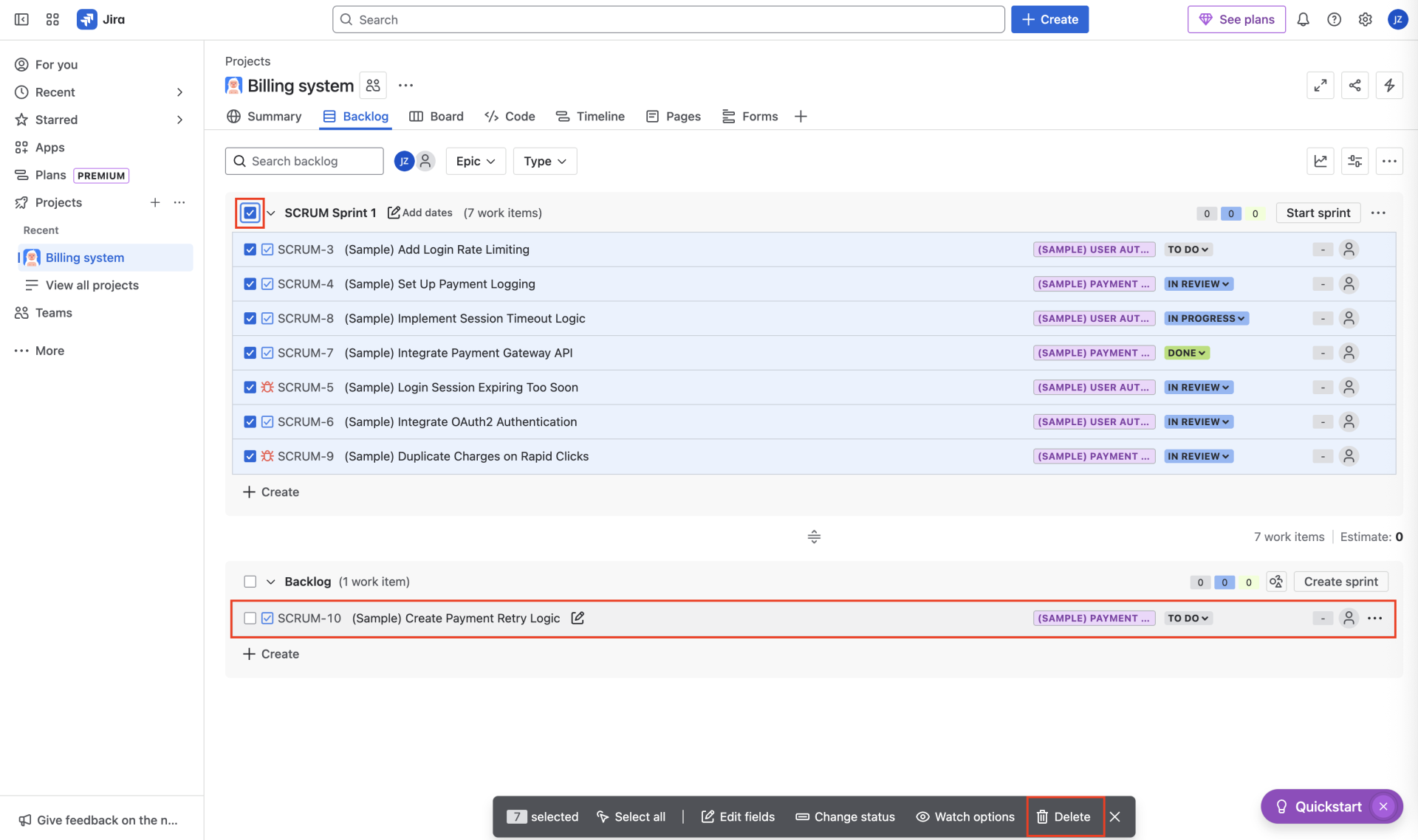The height and width of the screenshot is (840, 1418).
Task: Open the notifications bell icon
Action: (x=1303, y=20)
